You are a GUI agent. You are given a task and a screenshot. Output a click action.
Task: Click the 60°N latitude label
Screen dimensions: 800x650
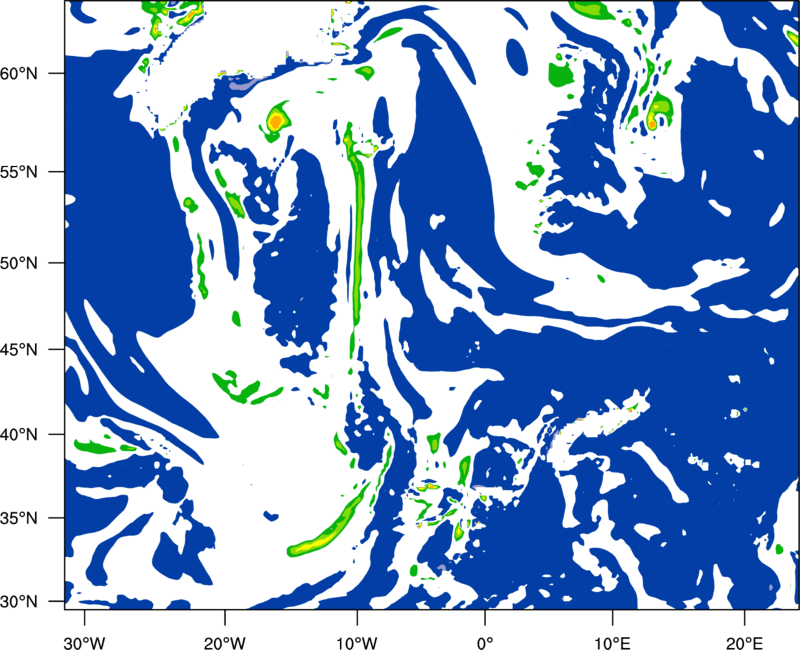coord(19,74)
